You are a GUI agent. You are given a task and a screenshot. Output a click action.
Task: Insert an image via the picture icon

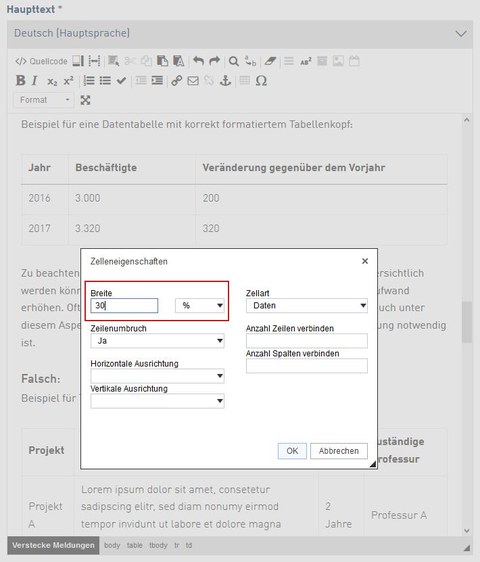[338, 61]
